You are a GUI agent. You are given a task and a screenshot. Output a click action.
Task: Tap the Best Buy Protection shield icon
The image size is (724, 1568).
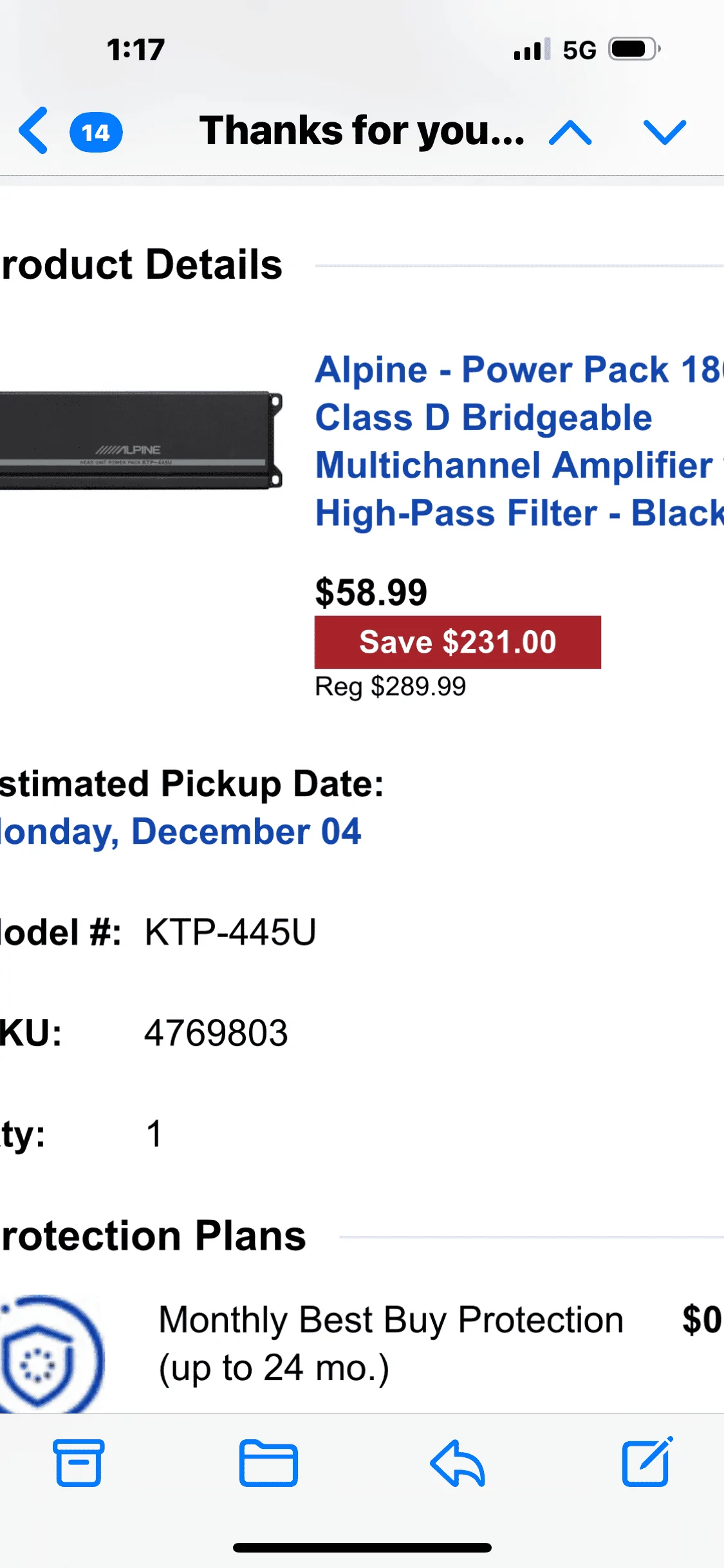click(x=51, y=1354)
